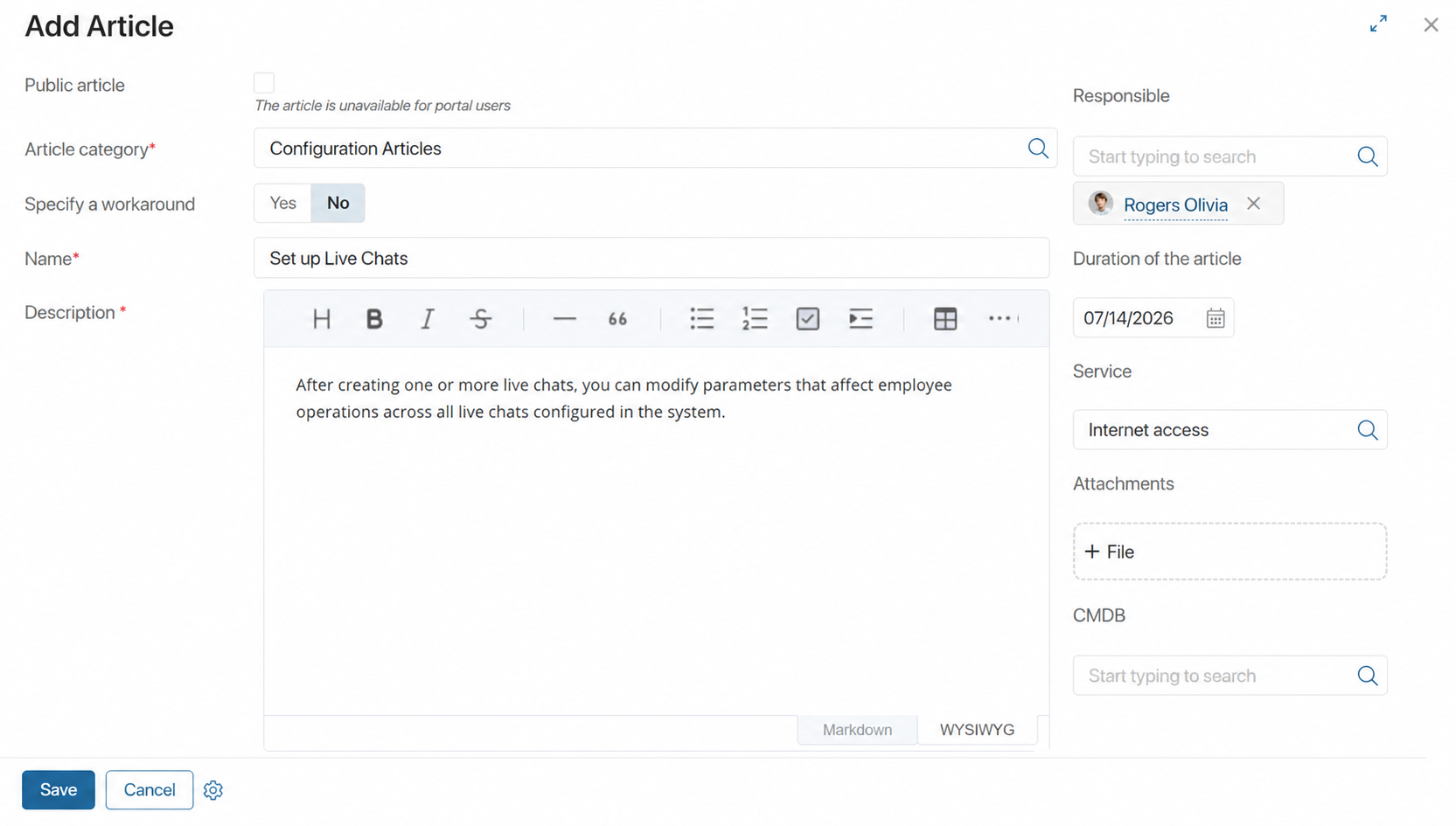The image size is (1456, 826).
Task: Click the article duration date field
Action: [x=1153, y=318]
